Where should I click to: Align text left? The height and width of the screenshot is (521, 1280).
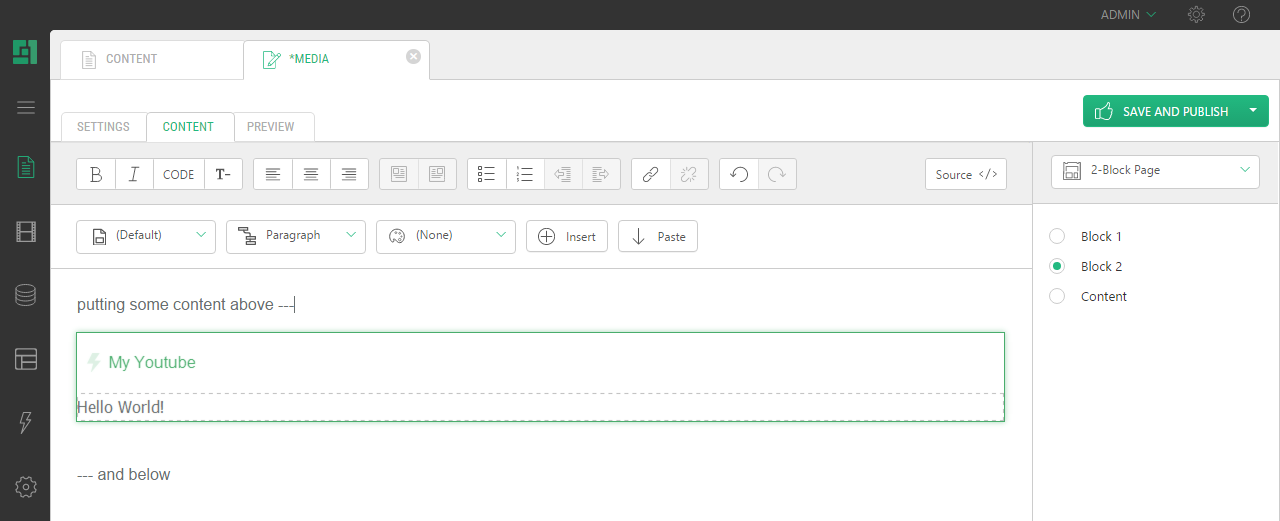[273, 174]
